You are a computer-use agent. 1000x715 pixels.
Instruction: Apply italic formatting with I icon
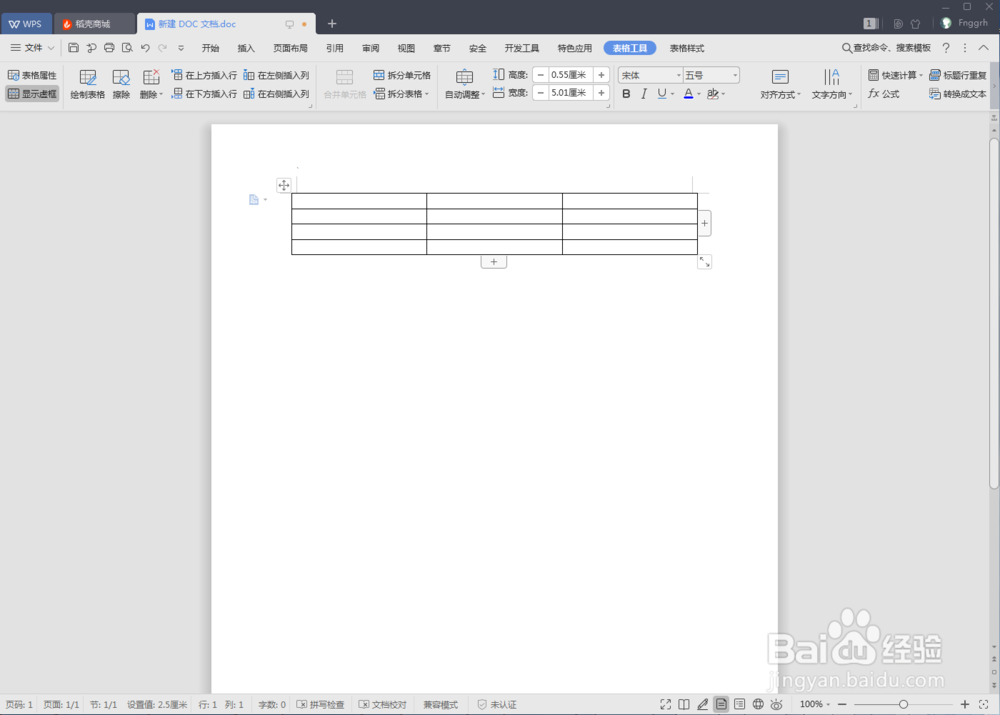644,94
